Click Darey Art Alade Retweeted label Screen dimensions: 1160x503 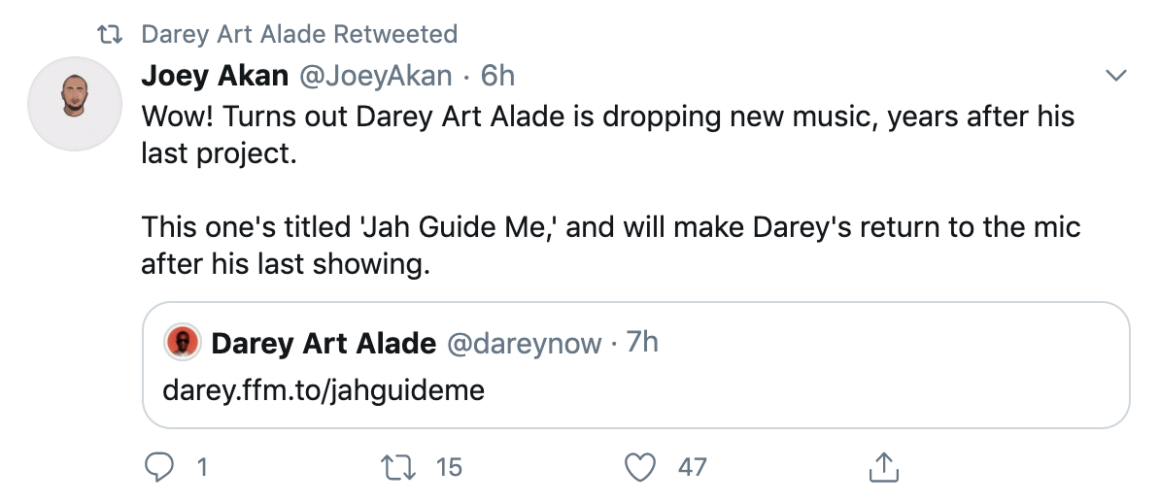[299, 34]
